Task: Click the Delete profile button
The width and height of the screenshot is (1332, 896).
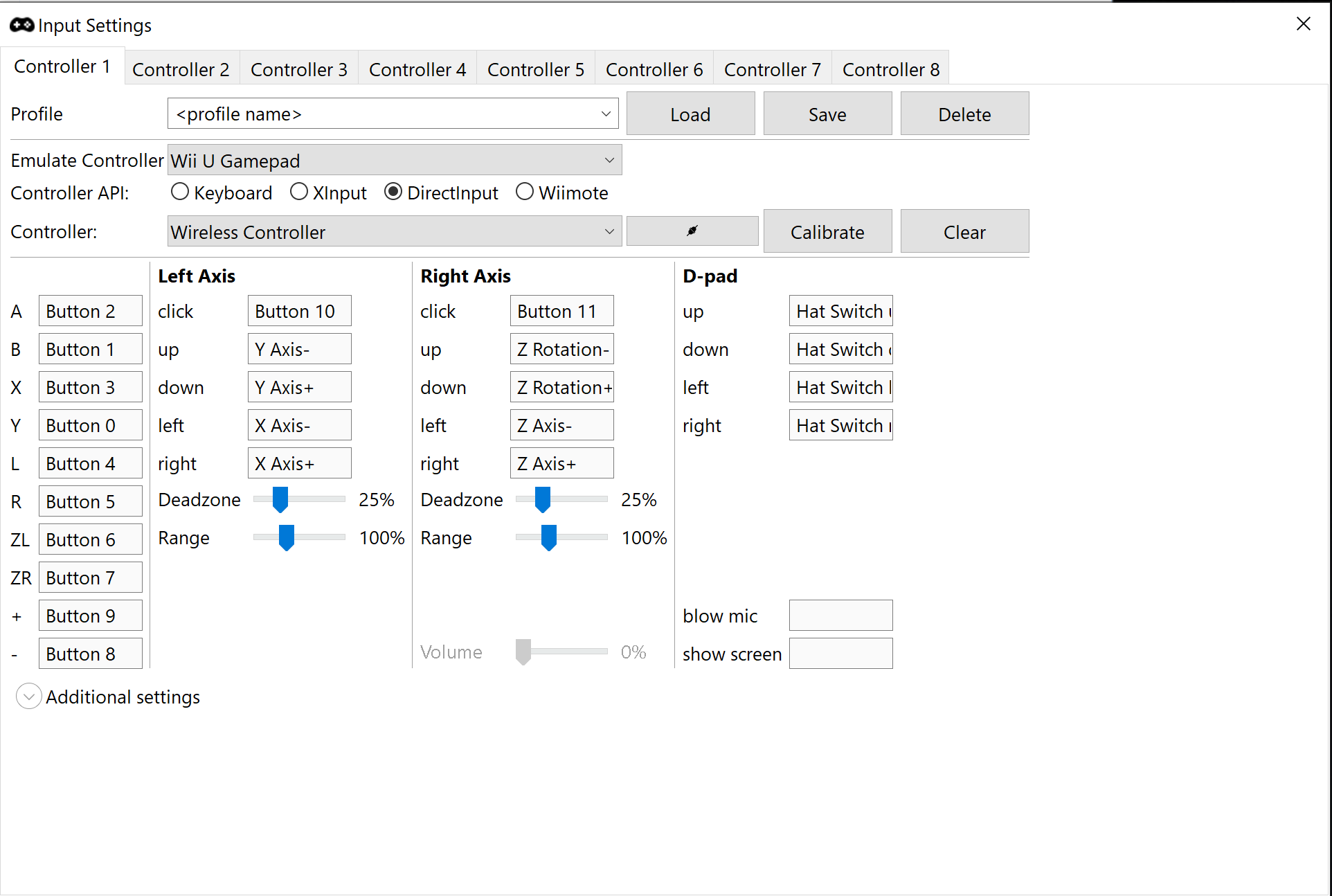Action: (964, 114)
